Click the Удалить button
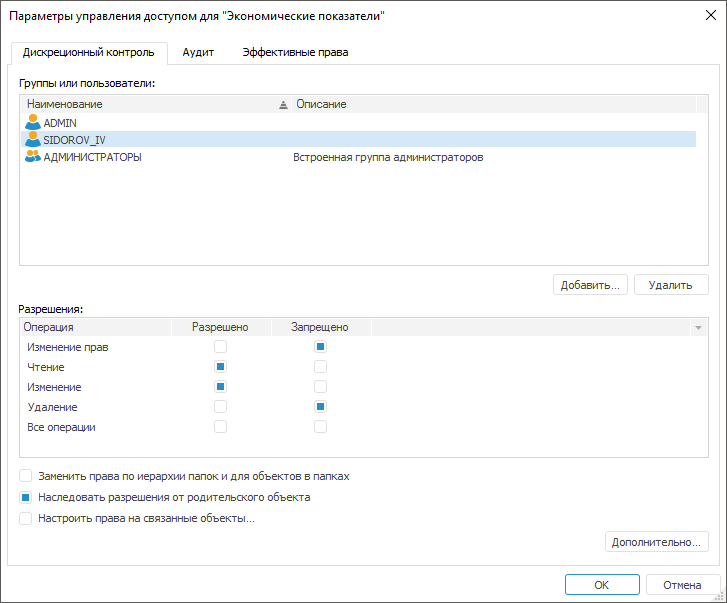 [x=670, y=285]
